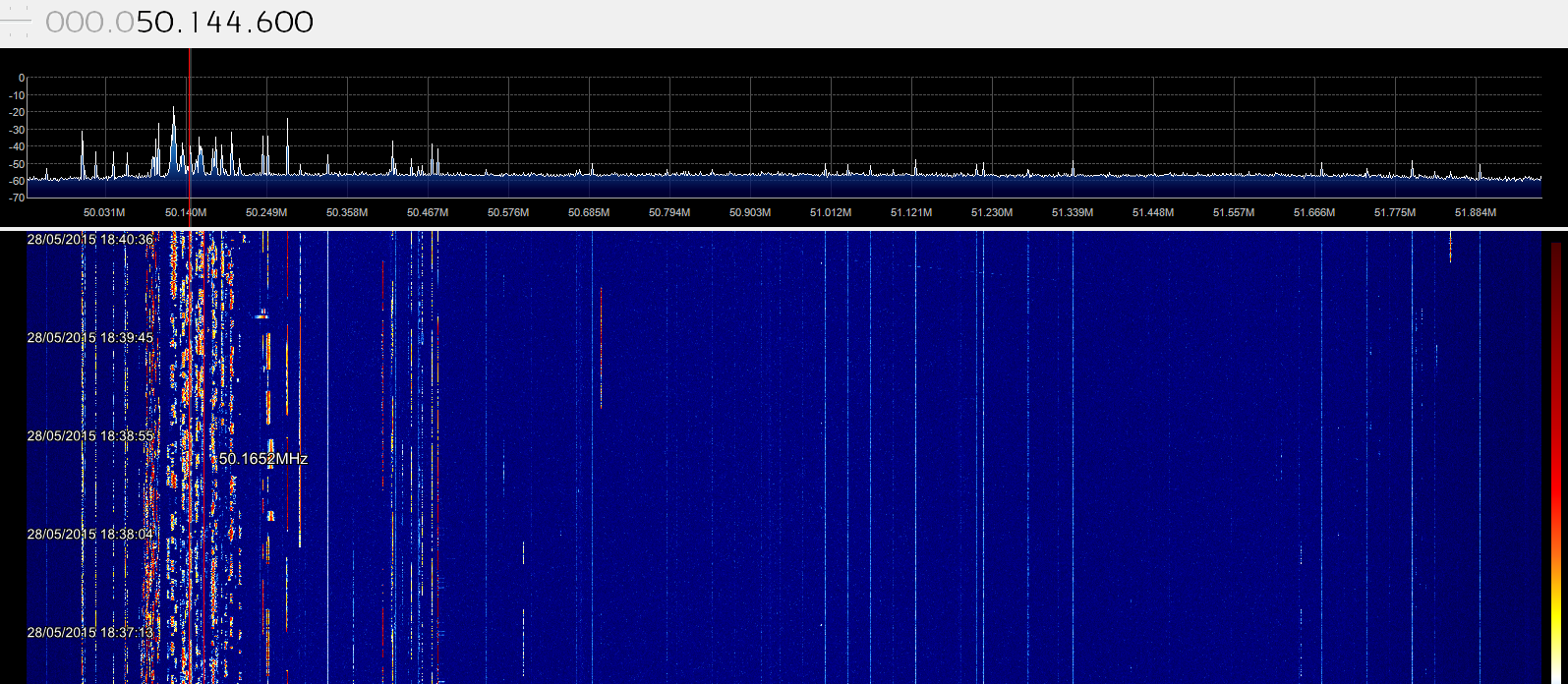Click the first greyed-out leading zero digit
1568x684 pixels.
click(56, 22)
